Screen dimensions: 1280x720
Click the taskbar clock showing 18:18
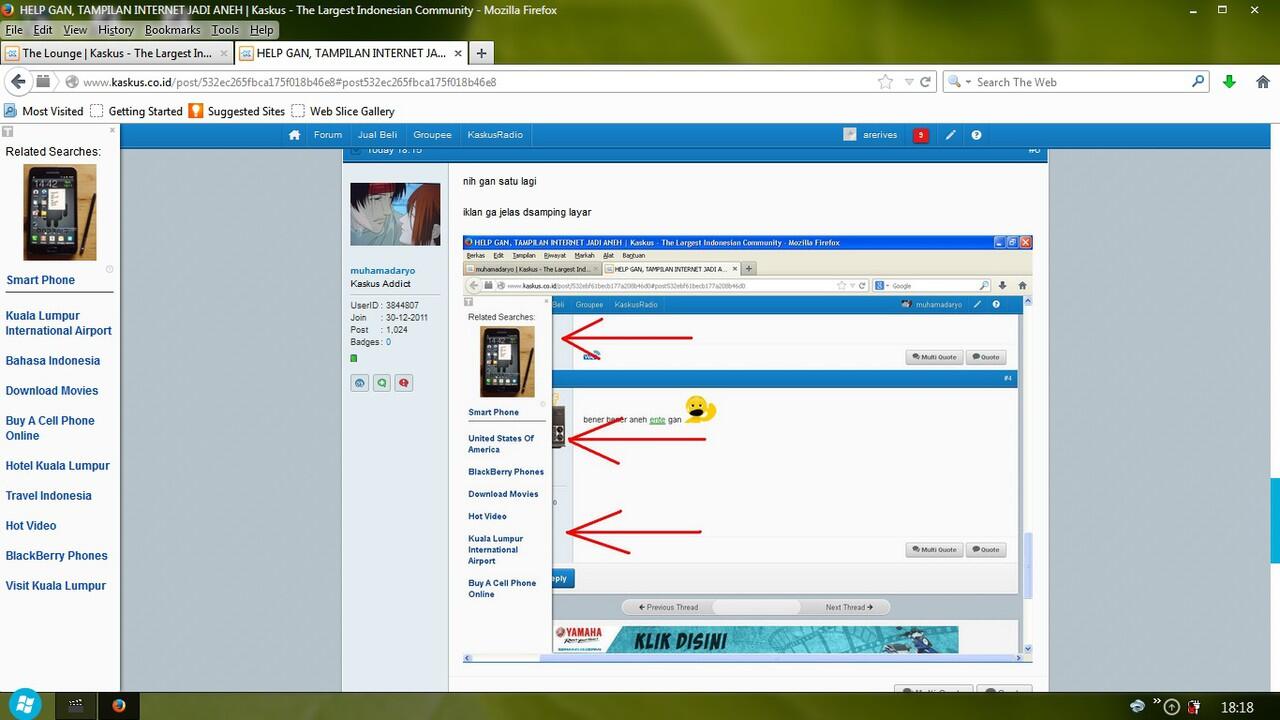[1237, 707]
